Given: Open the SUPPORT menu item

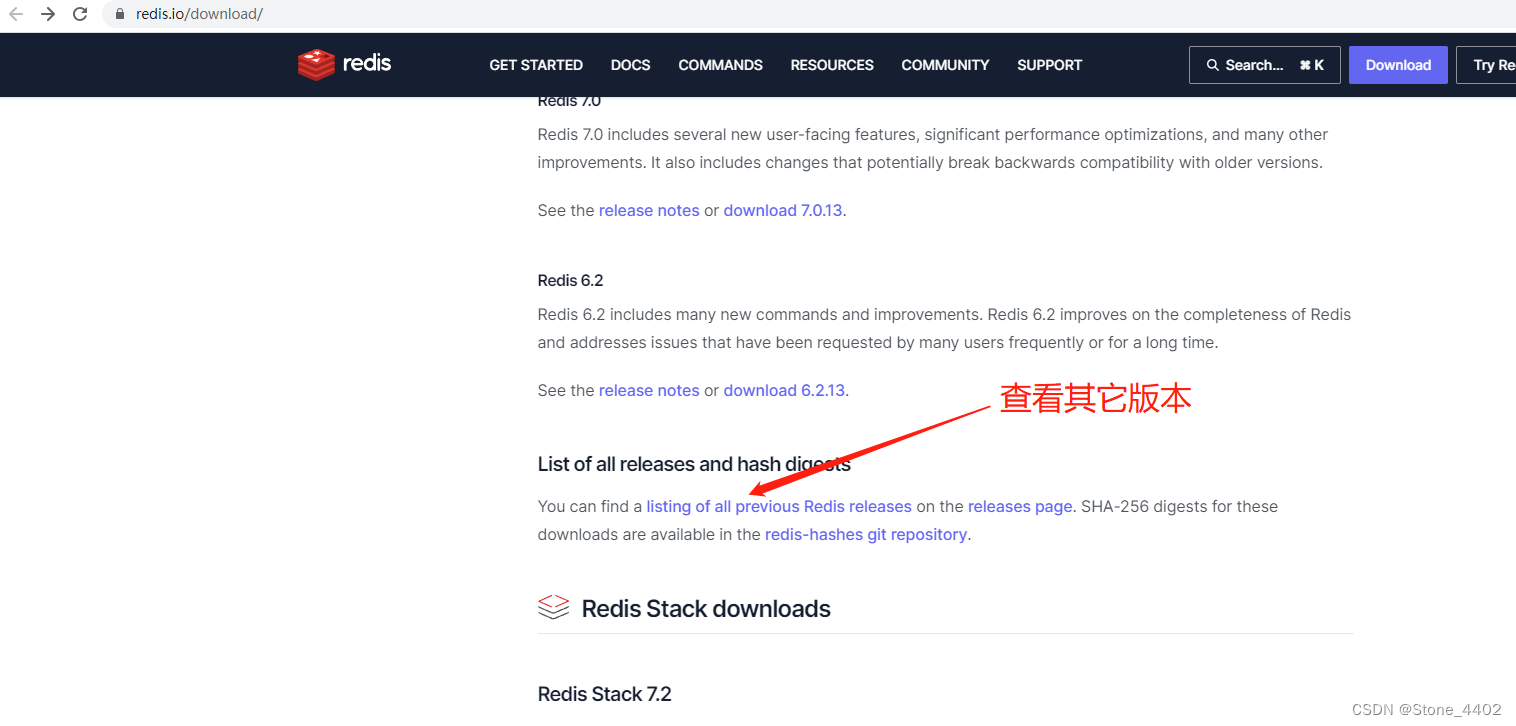Looking at the screenshot, I should [x=1049, y=65].
